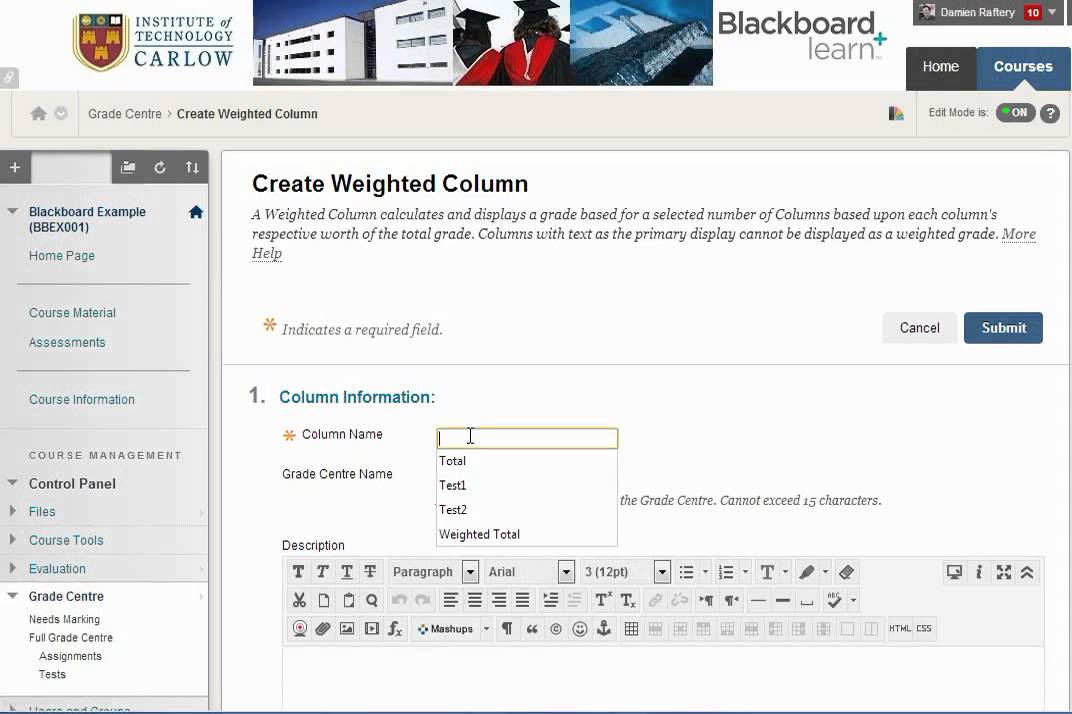Click the Column Name text field
This screenshot has width=1072, height=714.
click(x=526, y=438)
